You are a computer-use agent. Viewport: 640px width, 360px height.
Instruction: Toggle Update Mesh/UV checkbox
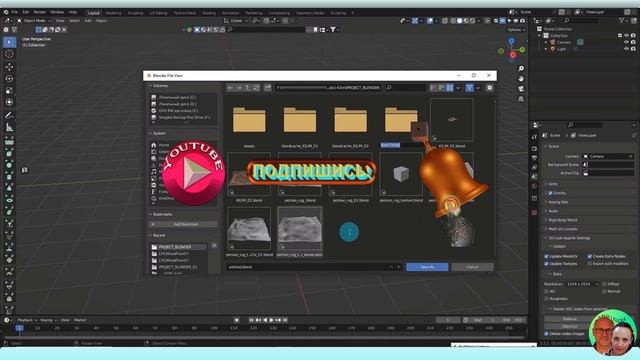pyautogui.click(x=546, y=256)
